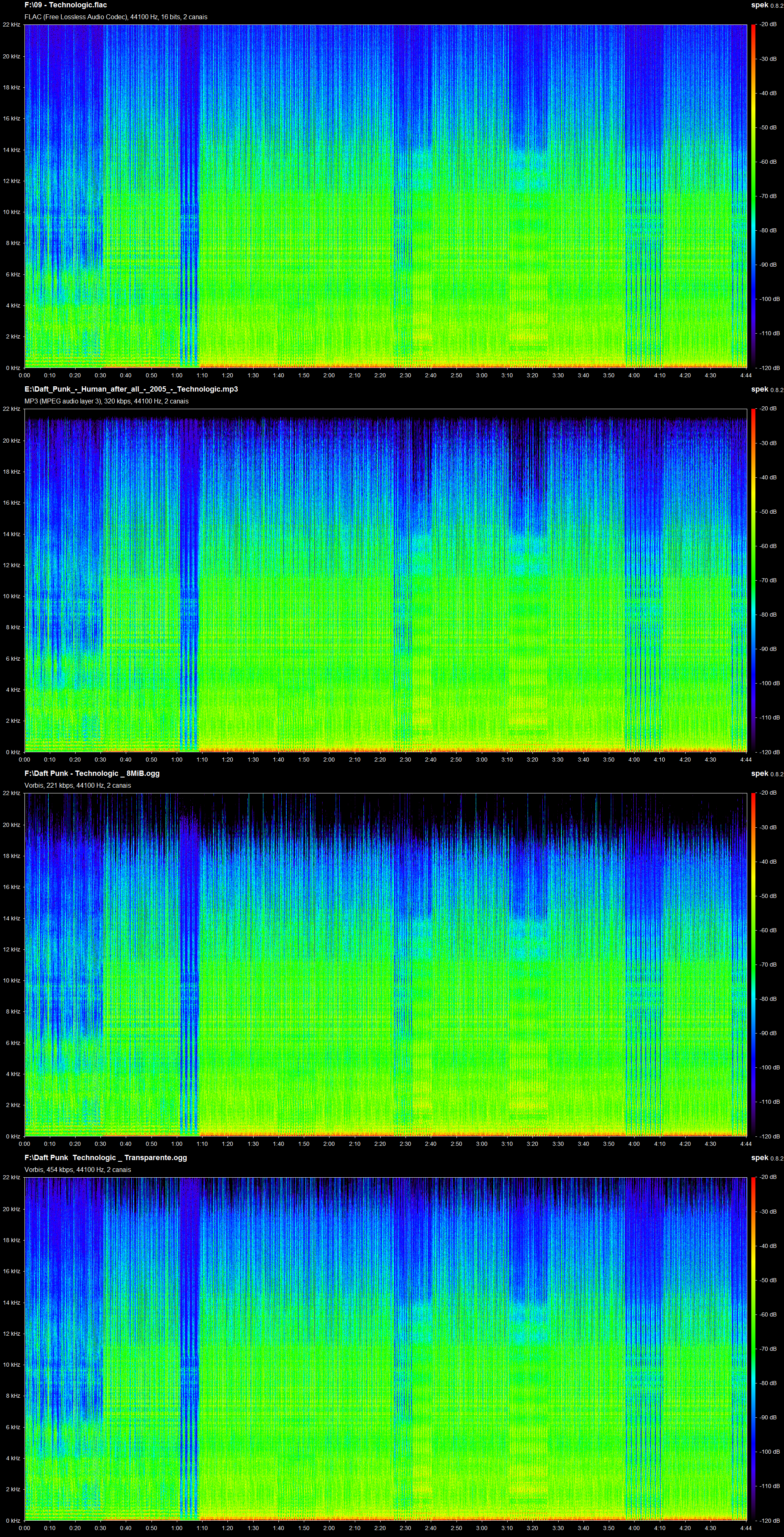The width and height of the screenshot is (784, 1537).
Task: Click the '-40 dB' scale label of the Transparente.ogg spectrogram
Action: coord(768,1246)
